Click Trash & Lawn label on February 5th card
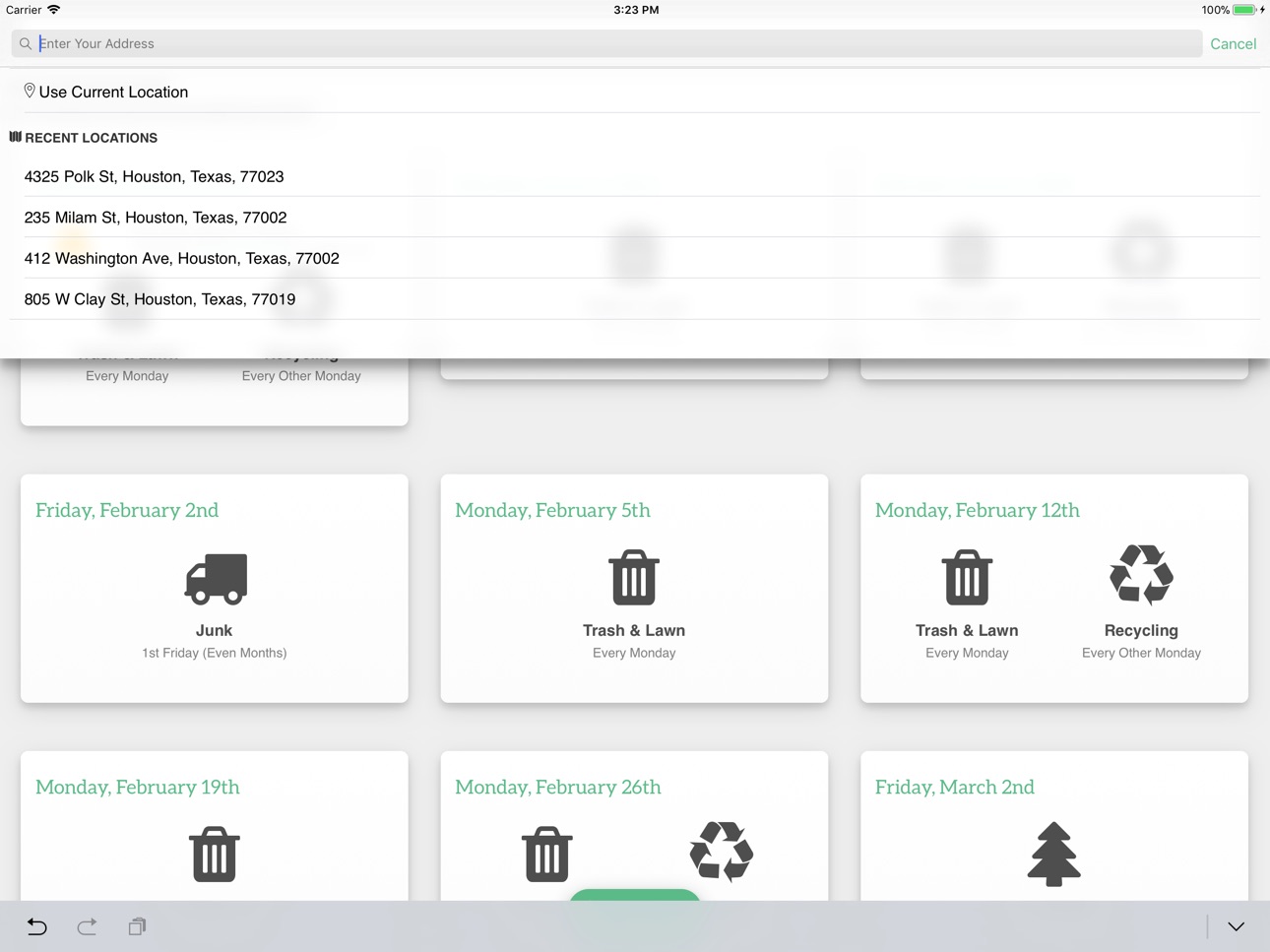Image resolution: width=1270 pixels, height=952 pixels. [x=634, y=630]
